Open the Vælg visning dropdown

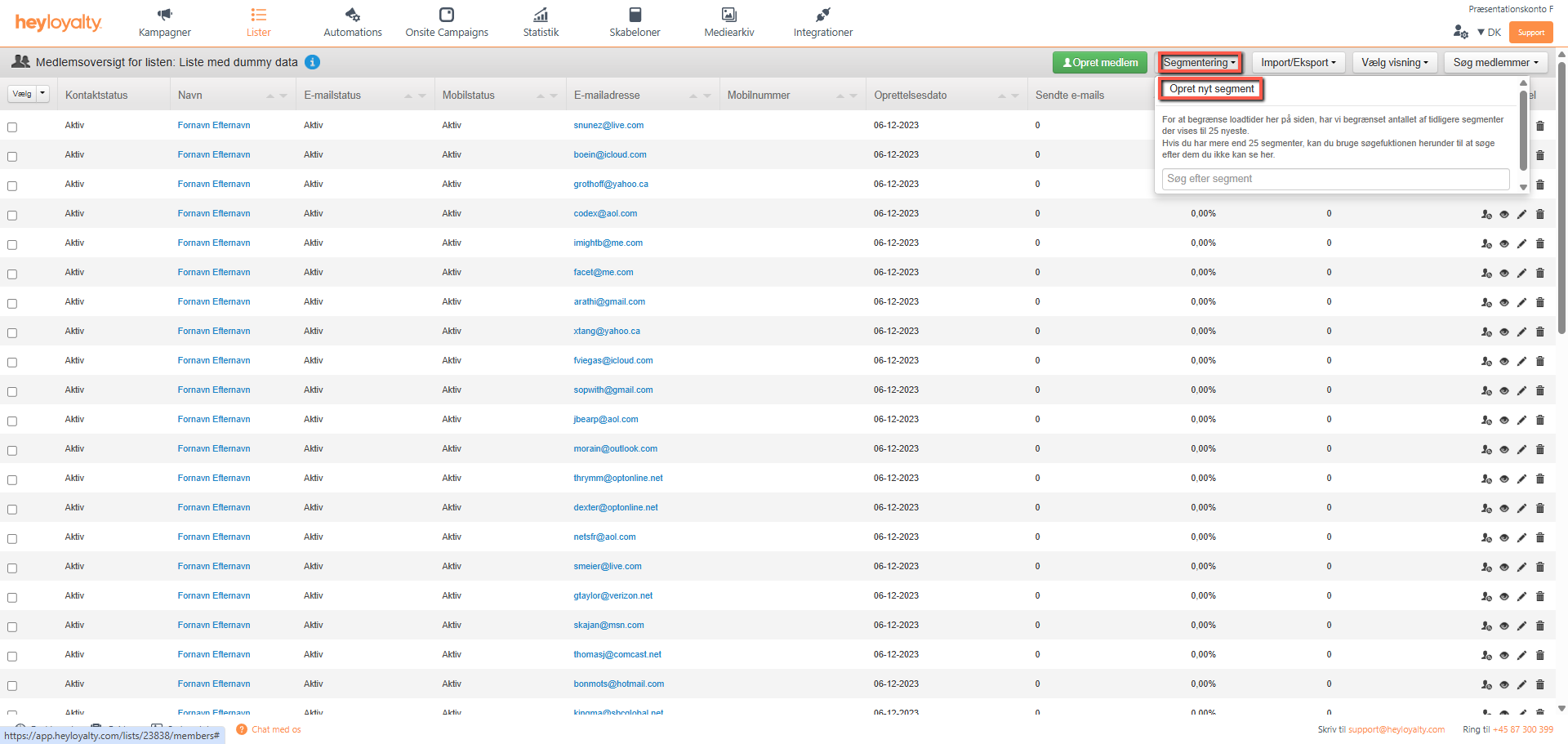click(1394, 63)
